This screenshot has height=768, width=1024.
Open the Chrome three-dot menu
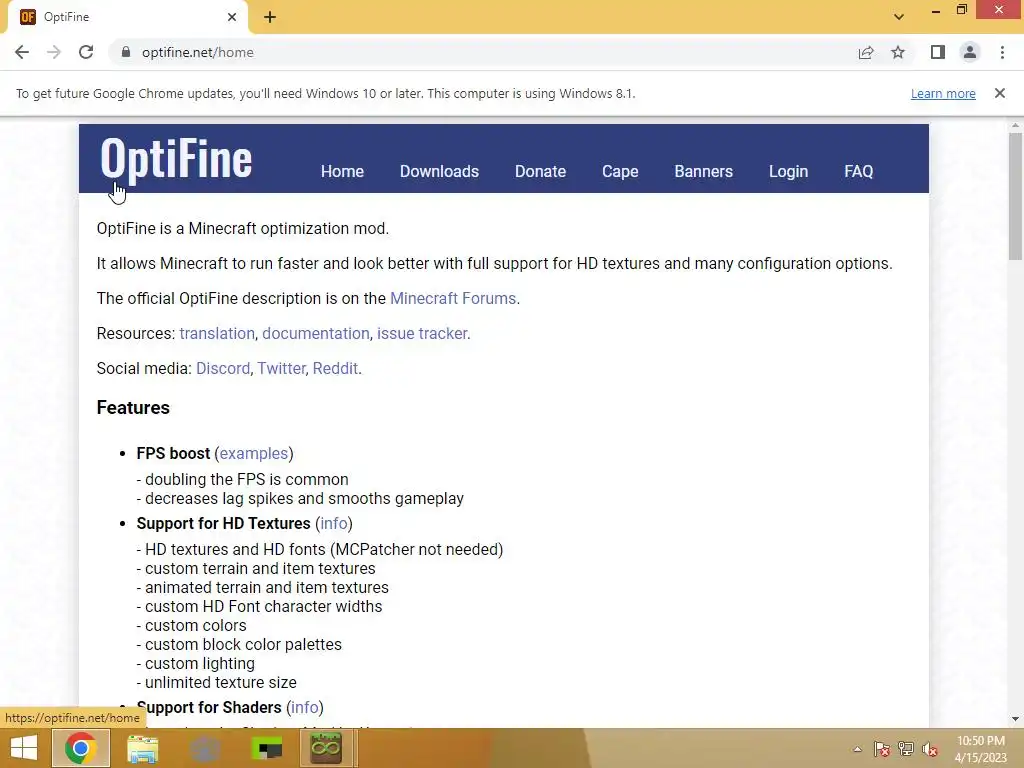(x=1002, y=52)
